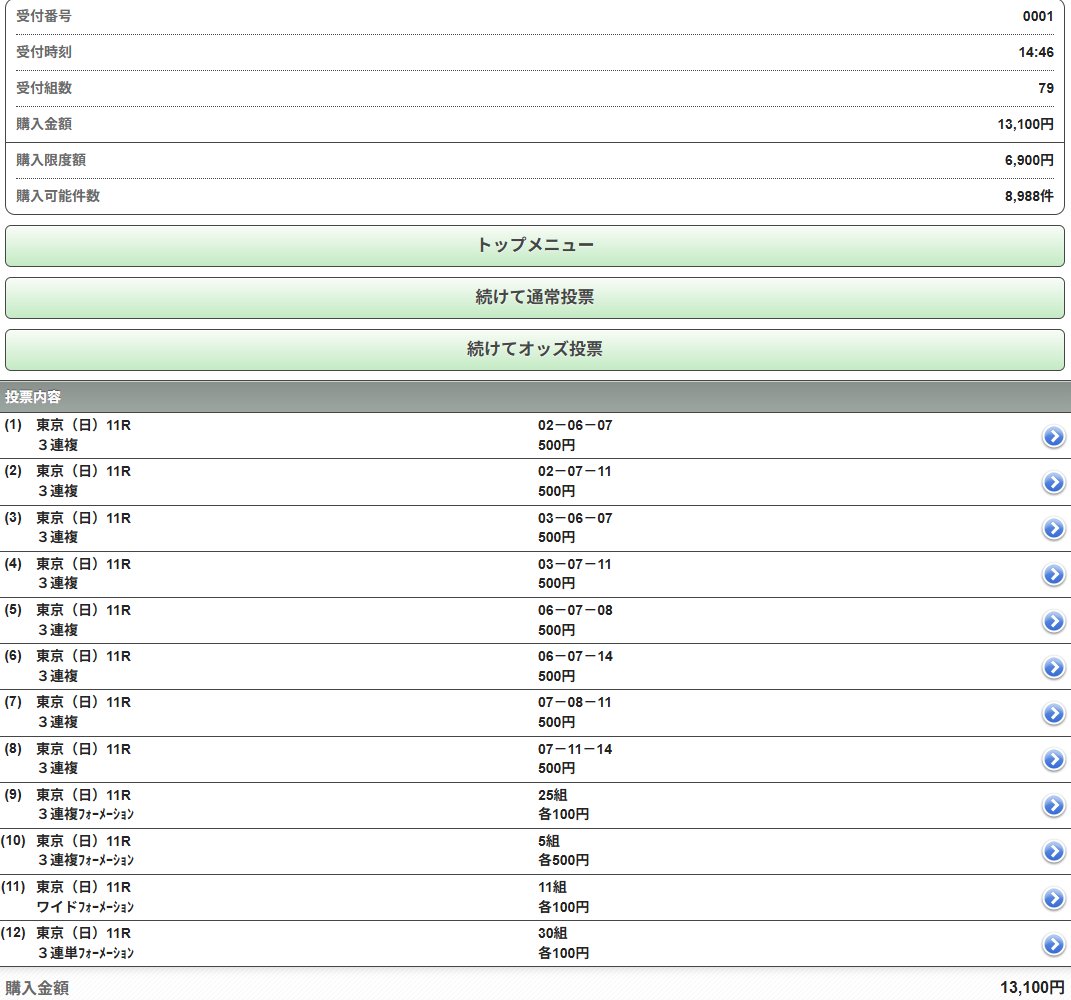Open details for the 25-pack 3連複フォーメーション bet
This screenshot has width=1071, height=1000.
pos(1052,805)
